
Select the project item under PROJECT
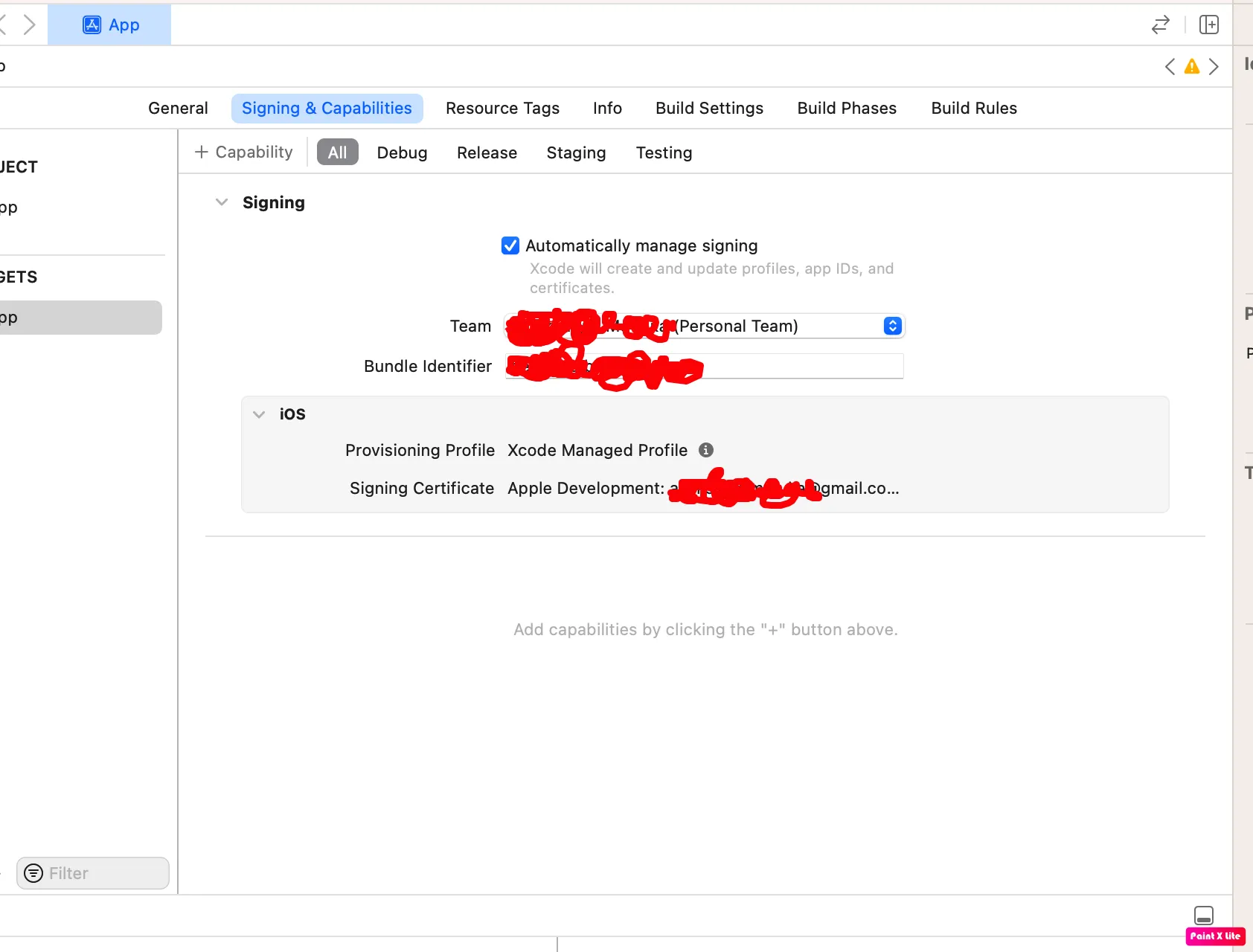pyautogui.click(x=9, y=208)
